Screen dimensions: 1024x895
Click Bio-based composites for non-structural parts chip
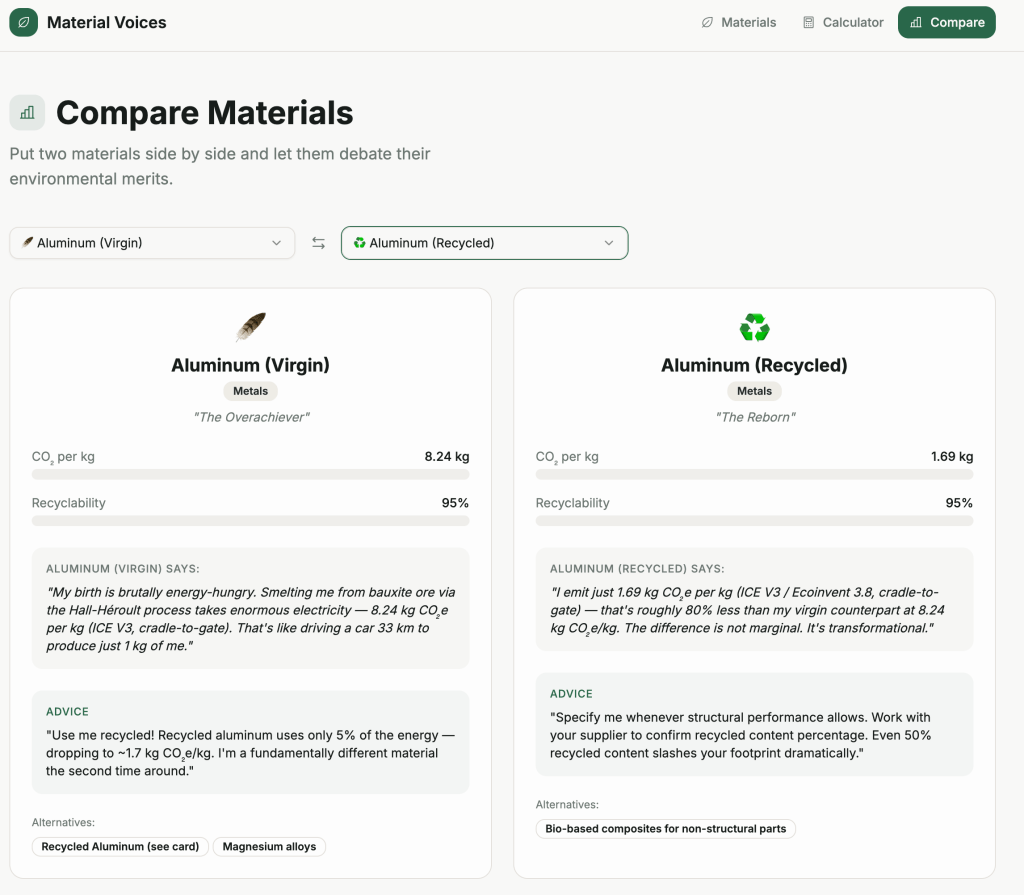click(666, 829)
